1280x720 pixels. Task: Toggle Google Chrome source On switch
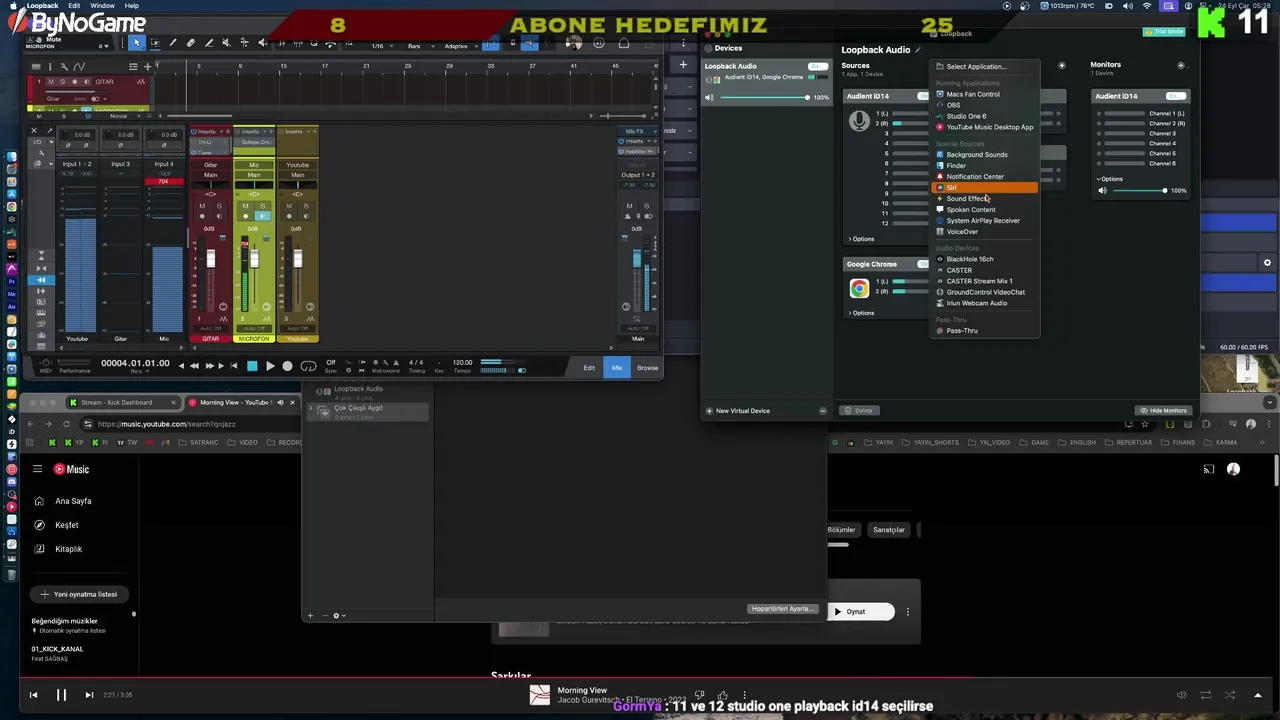(924, 264)
